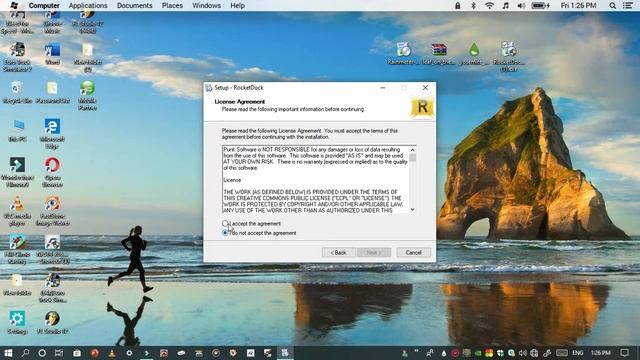The width and height of the screenshot is (640, 360).
Task: Click the grayed-out Next button
Action: coord(373,253)
